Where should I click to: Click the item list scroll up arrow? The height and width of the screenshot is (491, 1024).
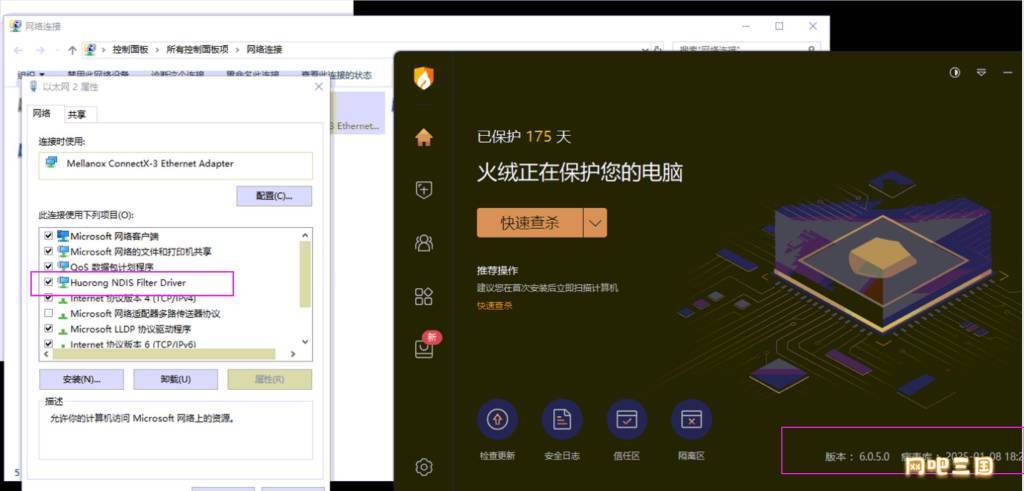pyautogui.click(x=305, y=235)
